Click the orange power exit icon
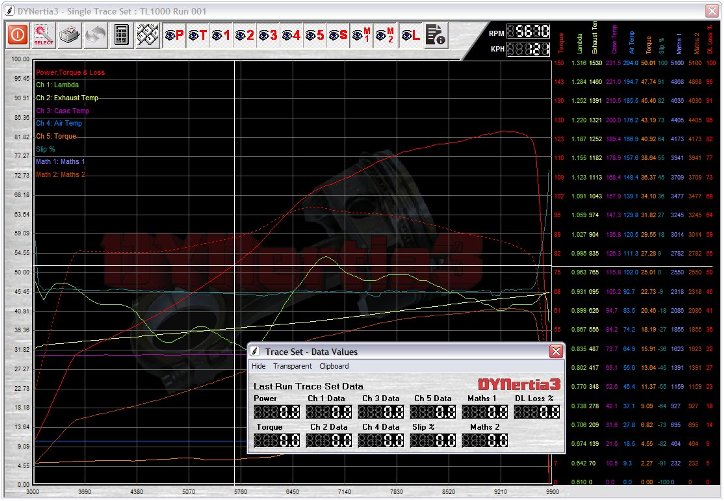Image resolution: width=724 pixels, height=501 pixels. click(x=18, y=35)
